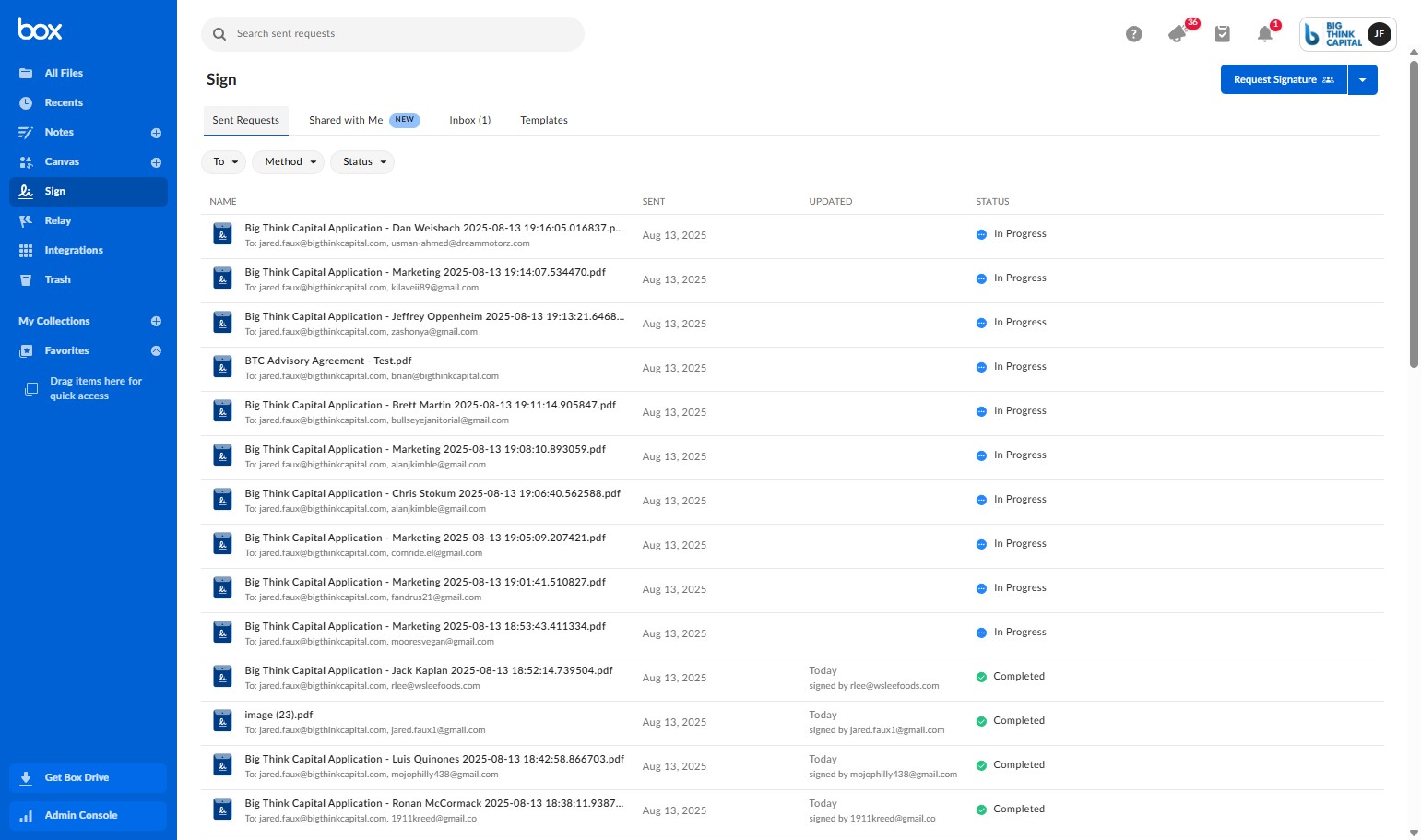Add a new Note with plus icon
This screenshot has width=1421, height=840.
(x=156, y=133)
